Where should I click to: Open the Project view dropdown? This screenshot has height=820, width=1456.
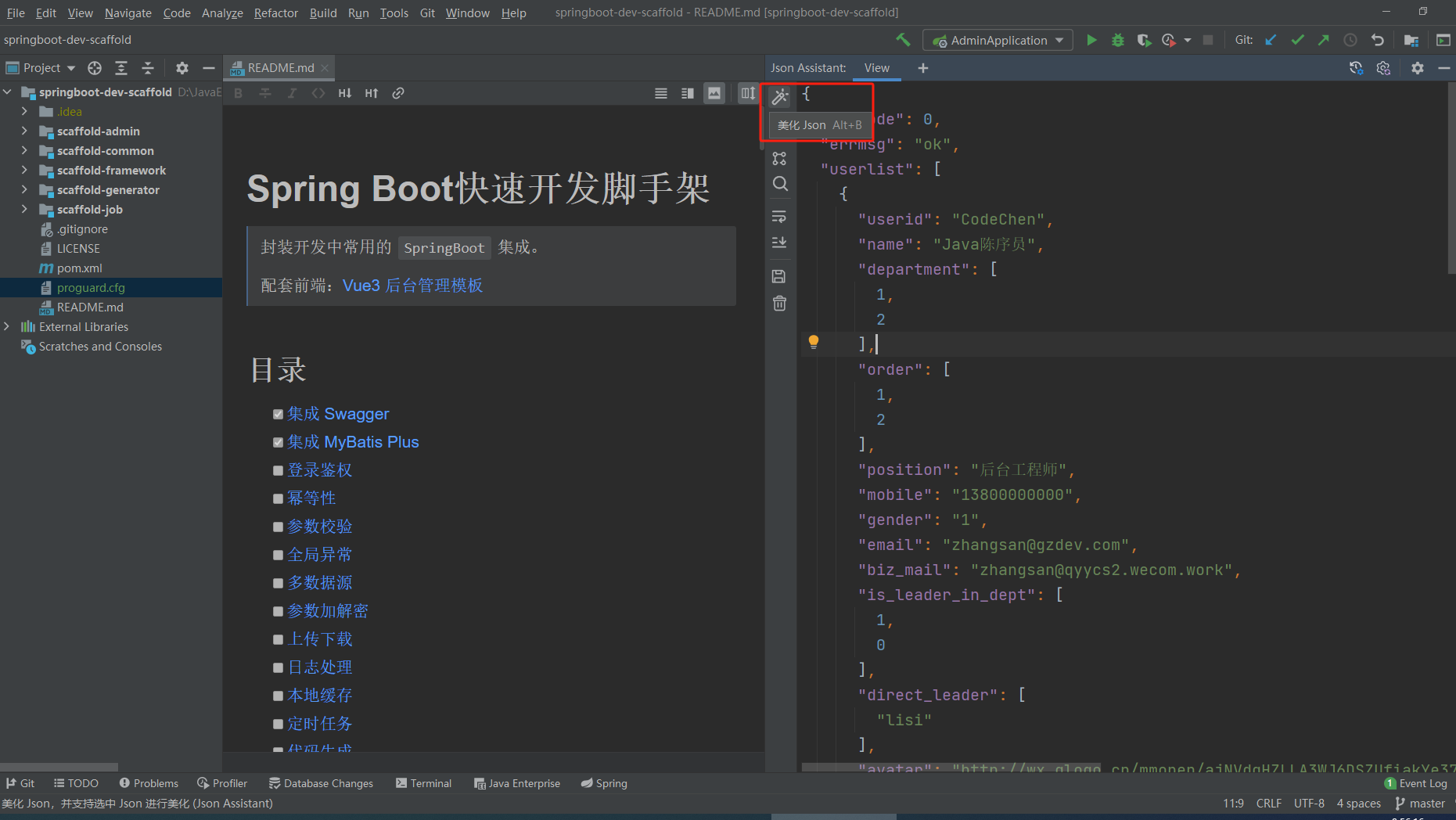41,68
